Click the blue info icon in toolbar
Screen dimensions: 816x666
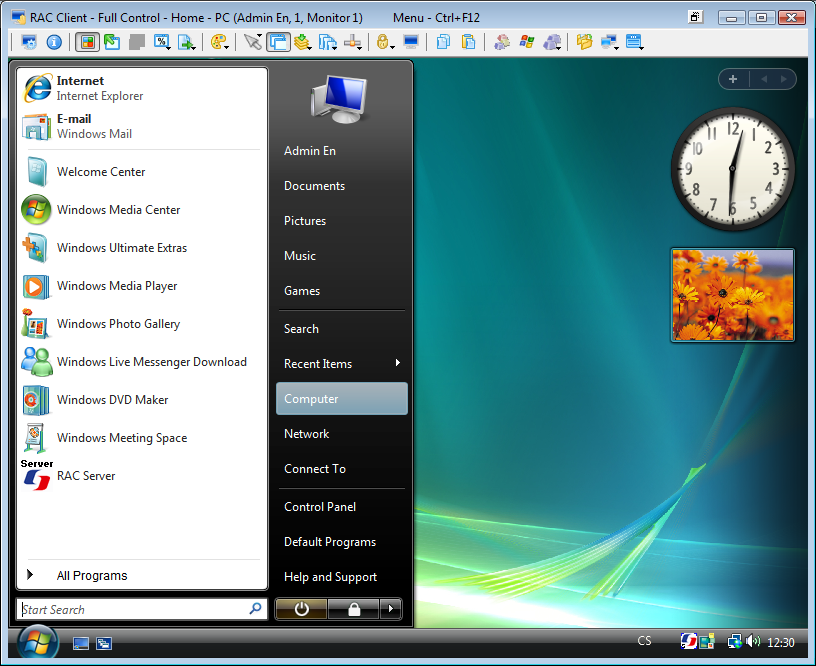(54, 42)
